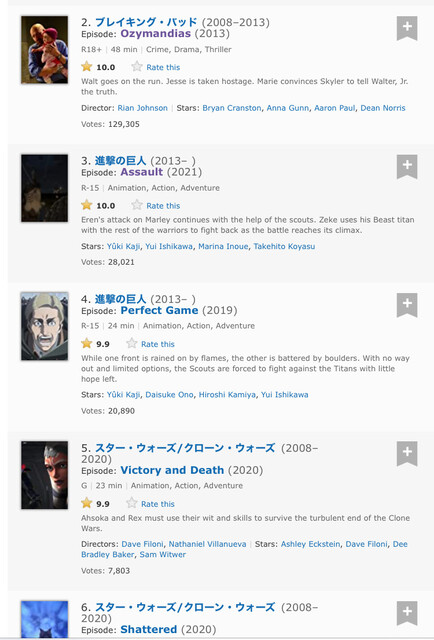Open the Perfect Game poster thumbnail
Screen dimensions: 434x640
pyautogui.click(x=45, y=326)
